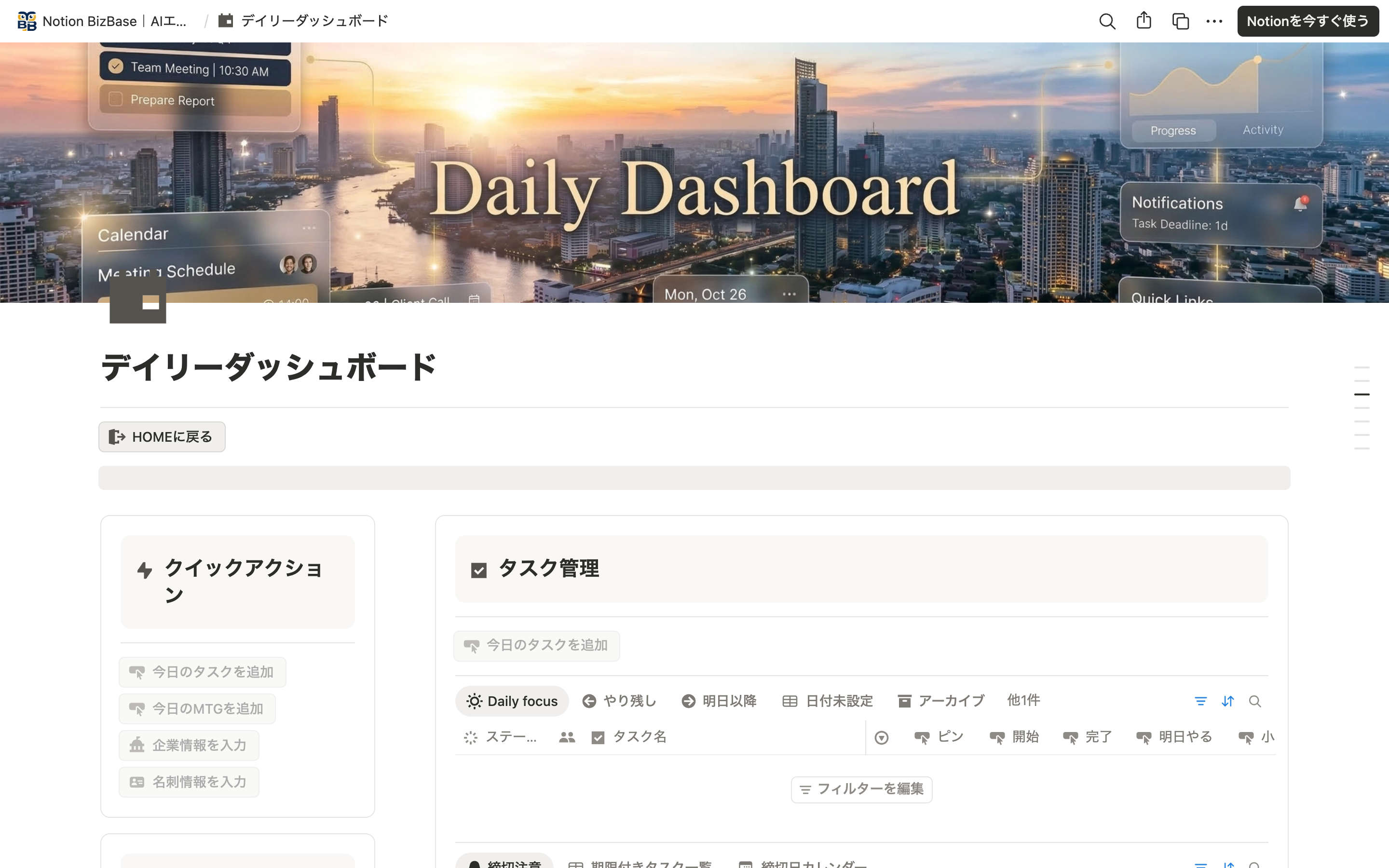Click the checkbox icon beside タスク管理 heading

tap(479, 570)
